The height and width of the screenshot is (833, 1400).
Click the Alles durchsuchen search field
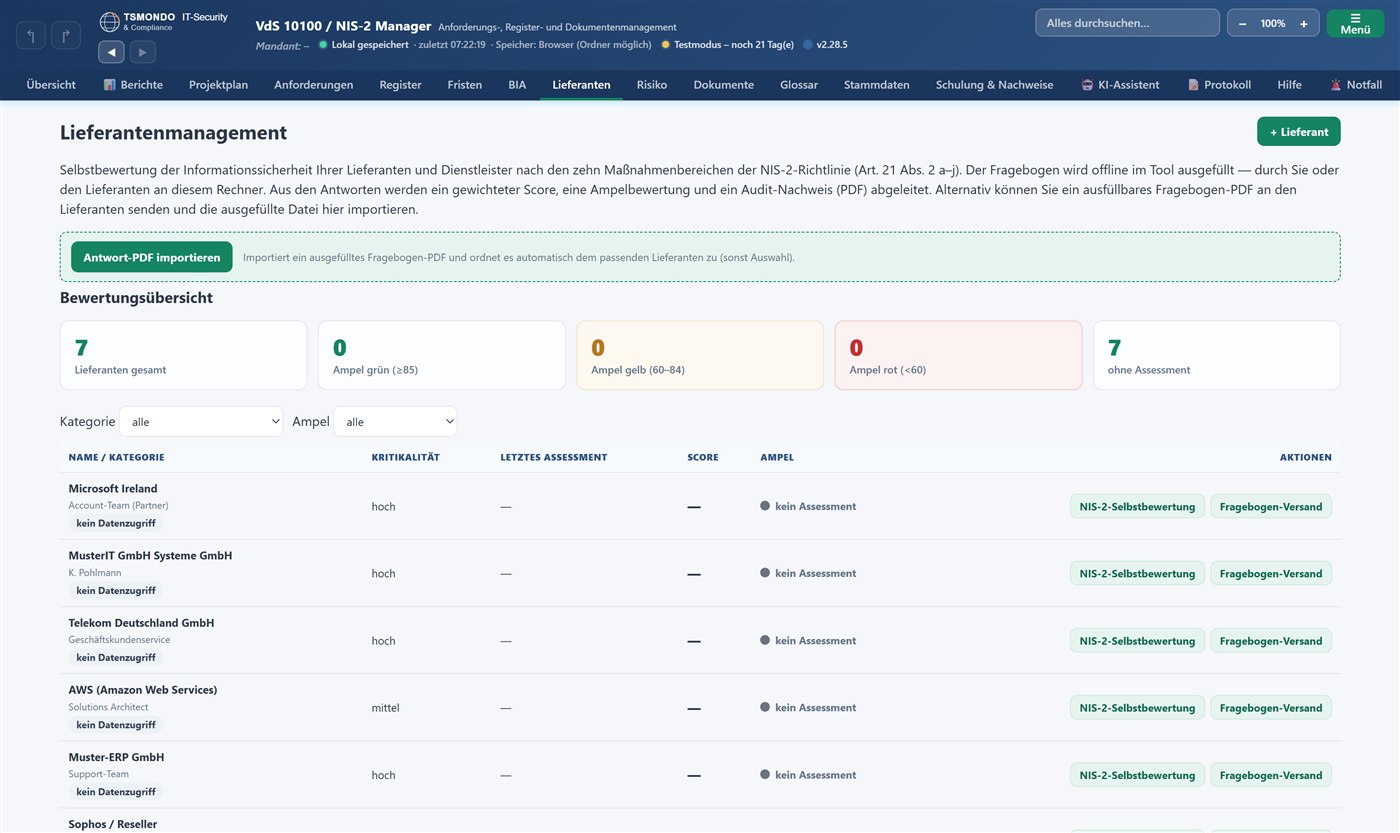(1127, 23)
